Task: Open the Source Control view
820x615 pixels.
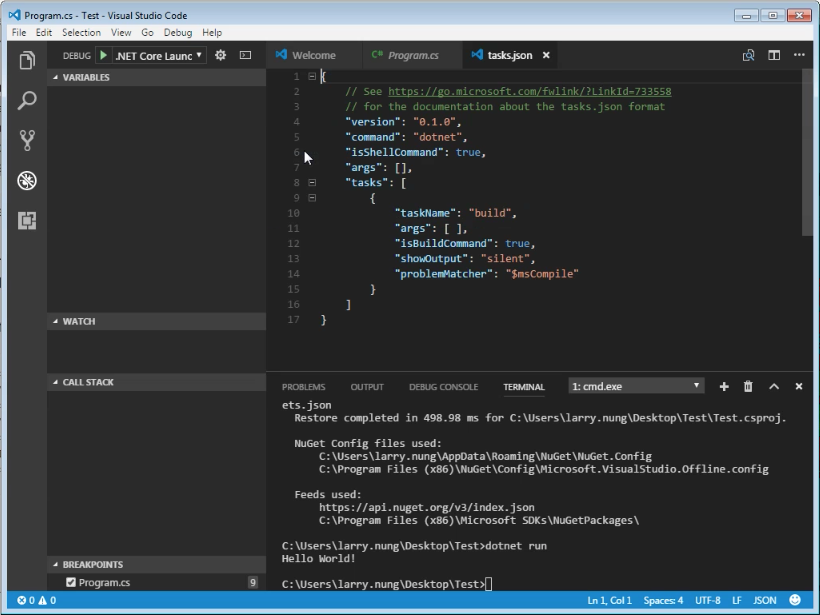Action: coord(27,141)
